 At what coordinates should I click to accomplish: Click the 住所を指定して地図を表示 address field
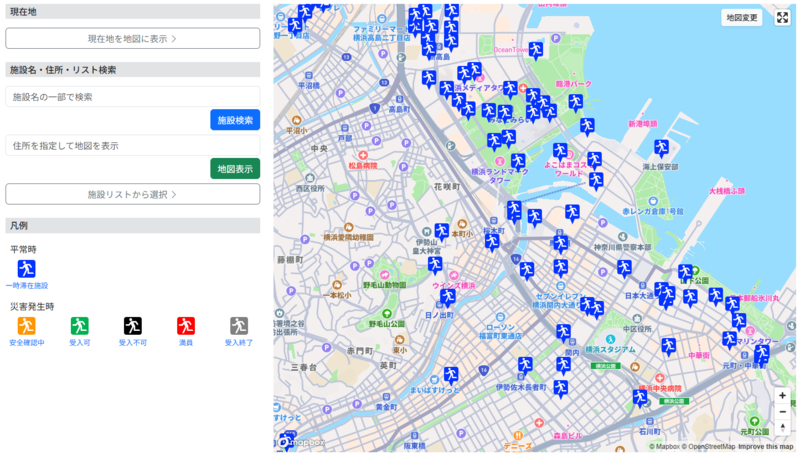coord(133,146)
